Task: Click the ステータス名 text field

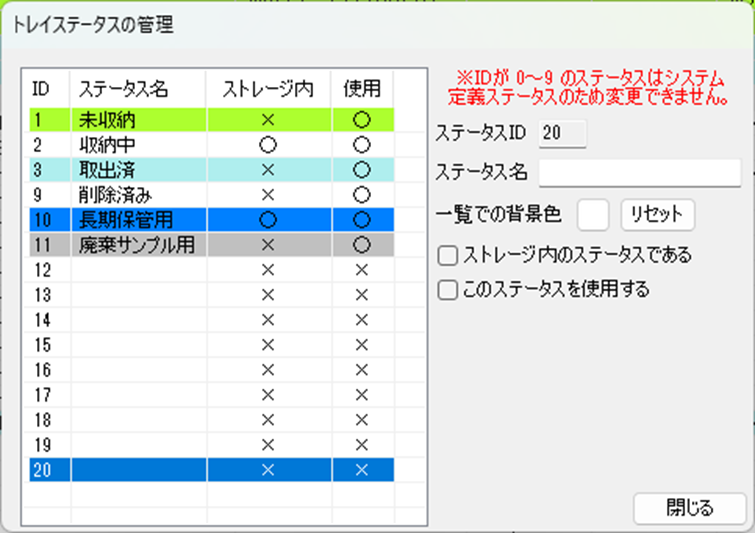Action: tap(639, 172)
